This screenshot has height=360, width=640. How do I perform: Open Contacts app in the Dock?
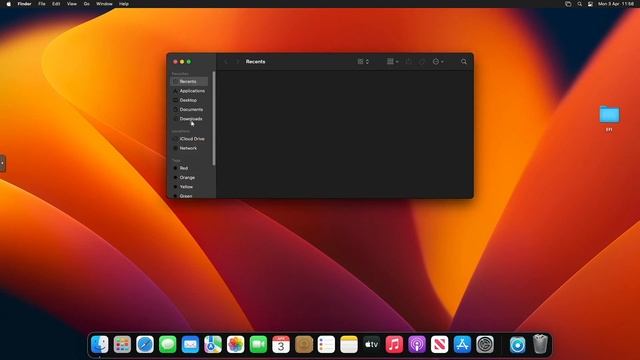click(x=304, y=344)
